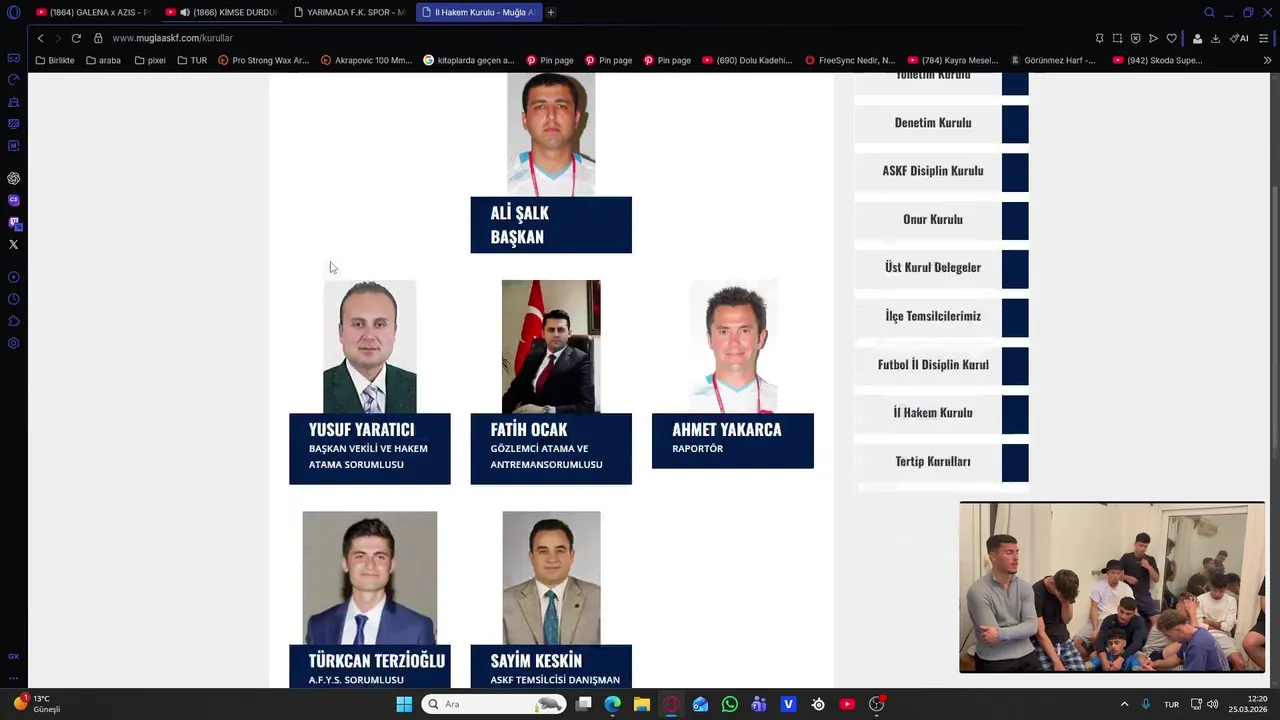The width and height of the screenshot is (1280, 720).
Task: Open İlçe Temsilcilerimiz menu item
Action: (x=941, y=316)
